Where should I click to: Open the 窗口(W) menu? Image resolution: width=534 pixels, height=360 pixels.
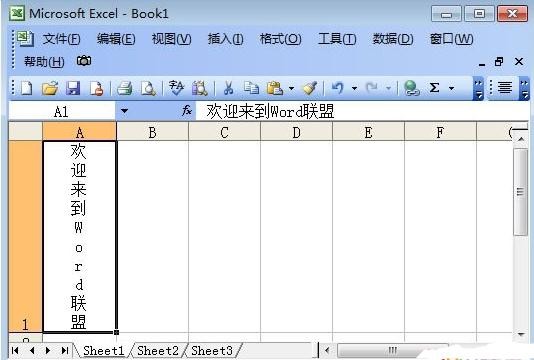[x=451, y=39]
